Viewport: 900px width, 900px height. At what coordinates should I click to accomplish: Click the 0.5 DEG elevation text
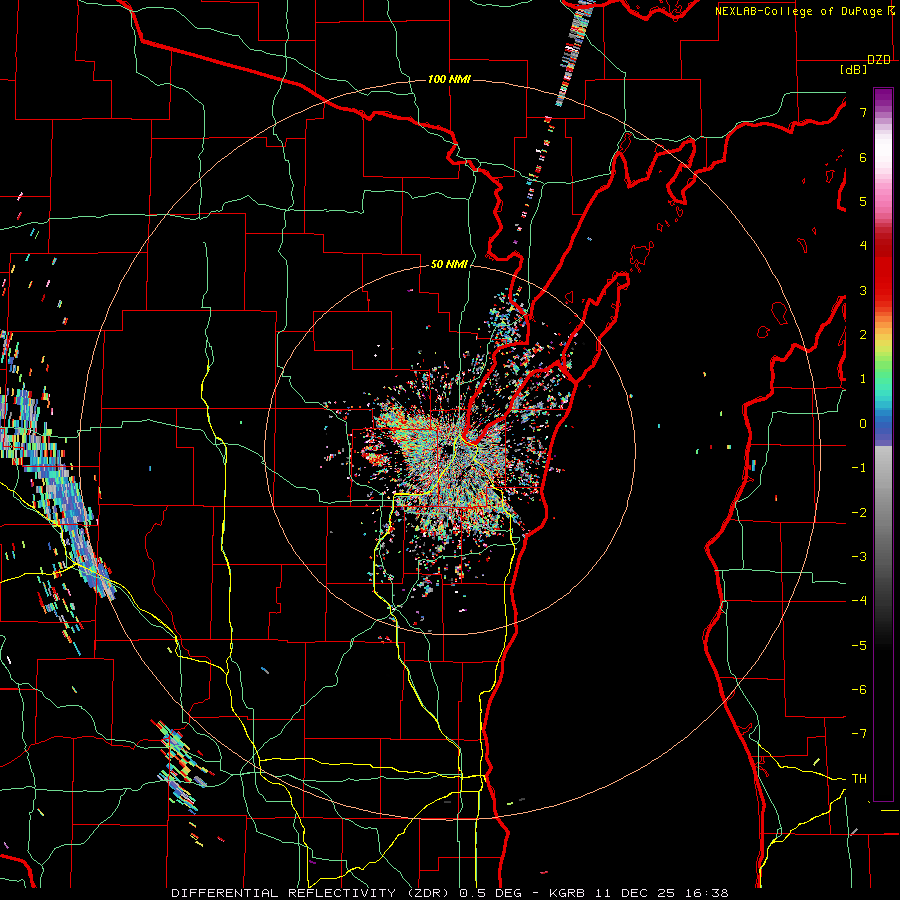click(x=490, y=893)
